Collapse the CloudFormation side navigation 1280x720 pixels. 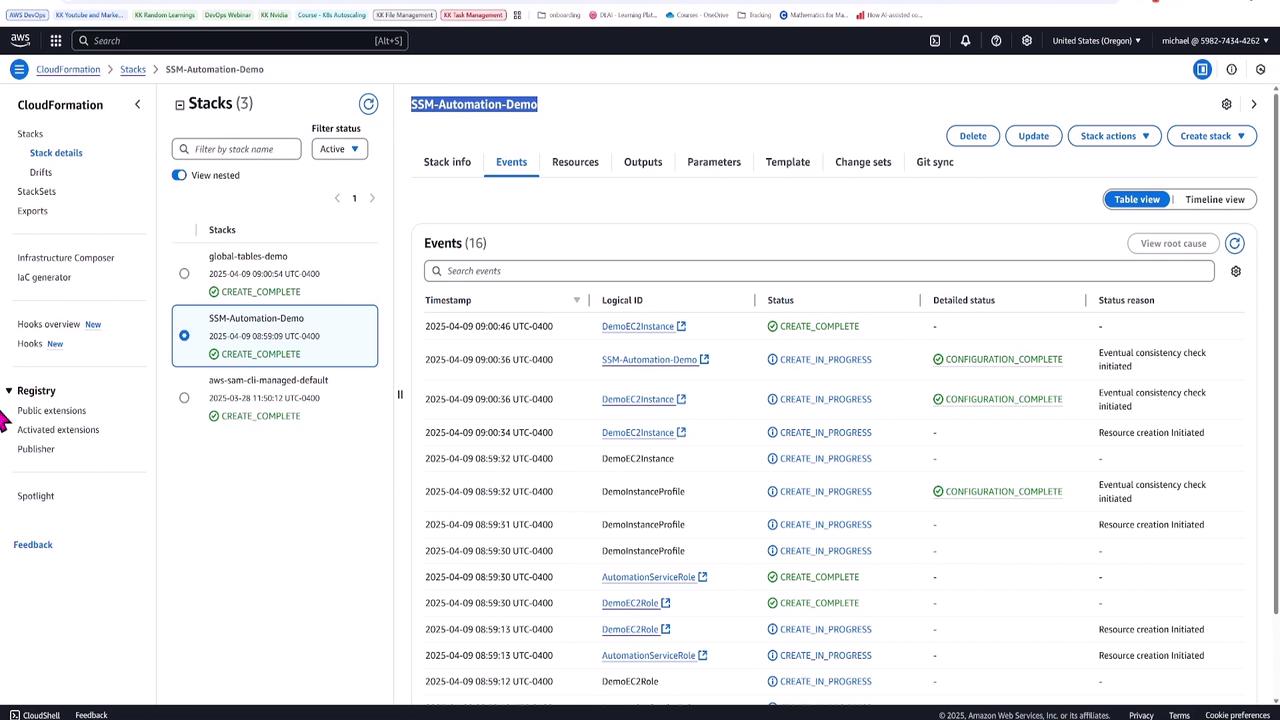coord(138,105)
